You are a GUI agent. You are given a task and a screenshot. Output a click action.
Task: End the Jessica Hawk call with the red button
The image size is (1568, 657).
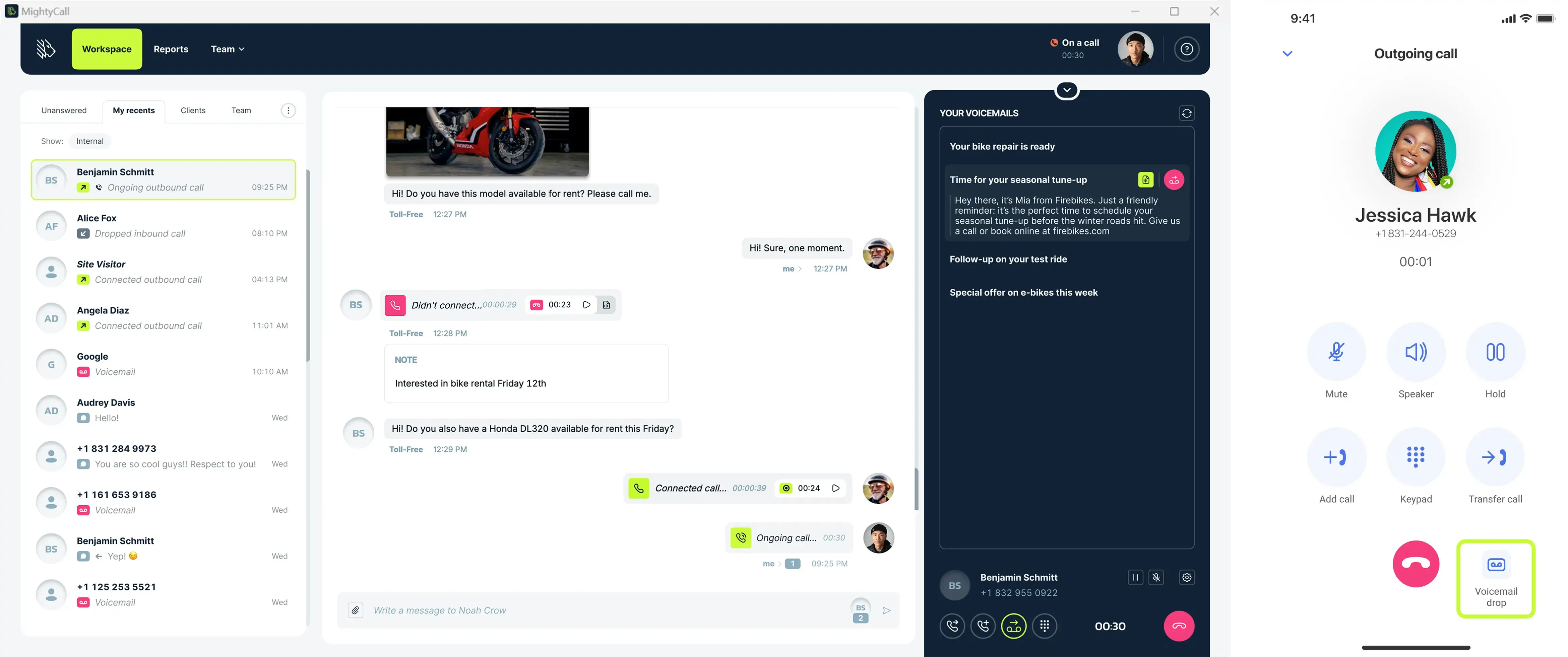[1416, 564]
